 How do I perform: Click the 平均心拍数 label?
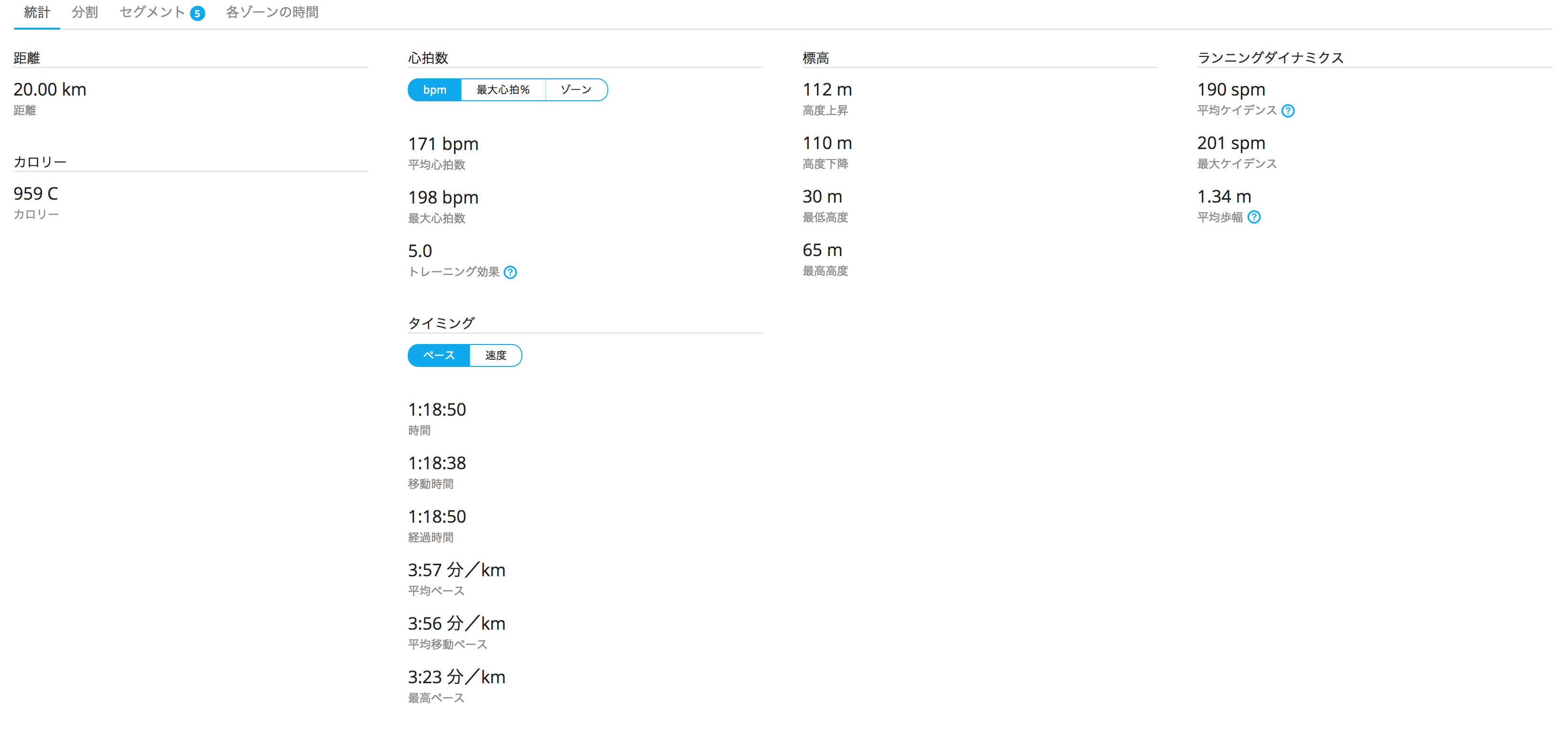436,165
